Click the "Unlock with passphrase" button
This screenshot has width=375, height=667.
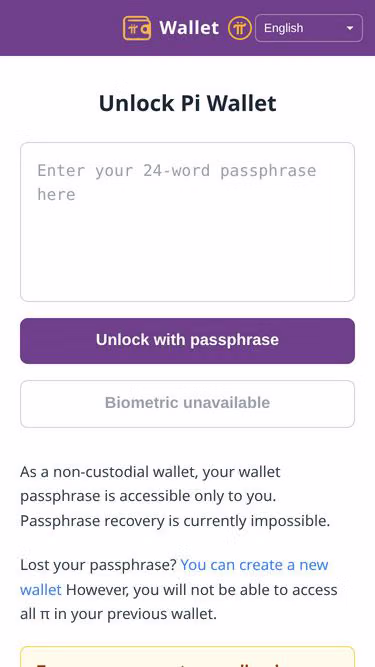pyautogui.click(x=188, y=341)
